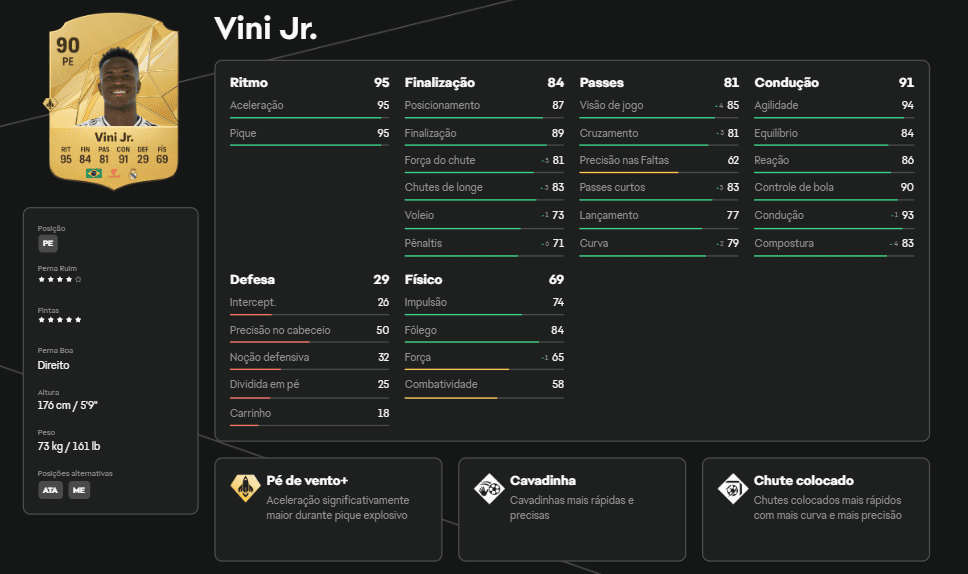Click the Real Madrid crest on the card
Viewport: 968px width, 574px height.
[x=132, y=173]
